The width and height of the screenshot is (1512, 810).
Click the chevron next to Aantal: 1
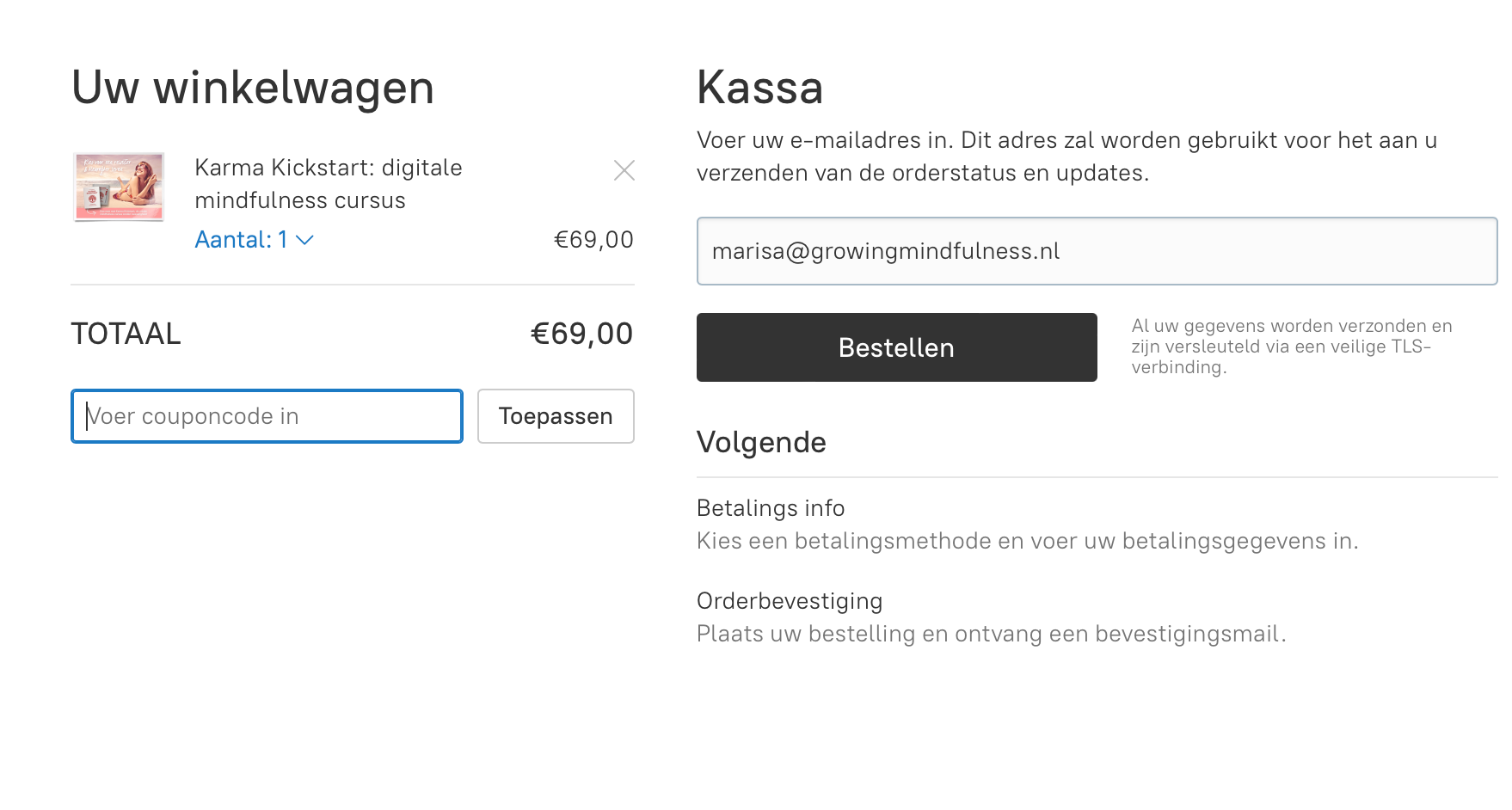pyautogui.click(x=304, y=241)
